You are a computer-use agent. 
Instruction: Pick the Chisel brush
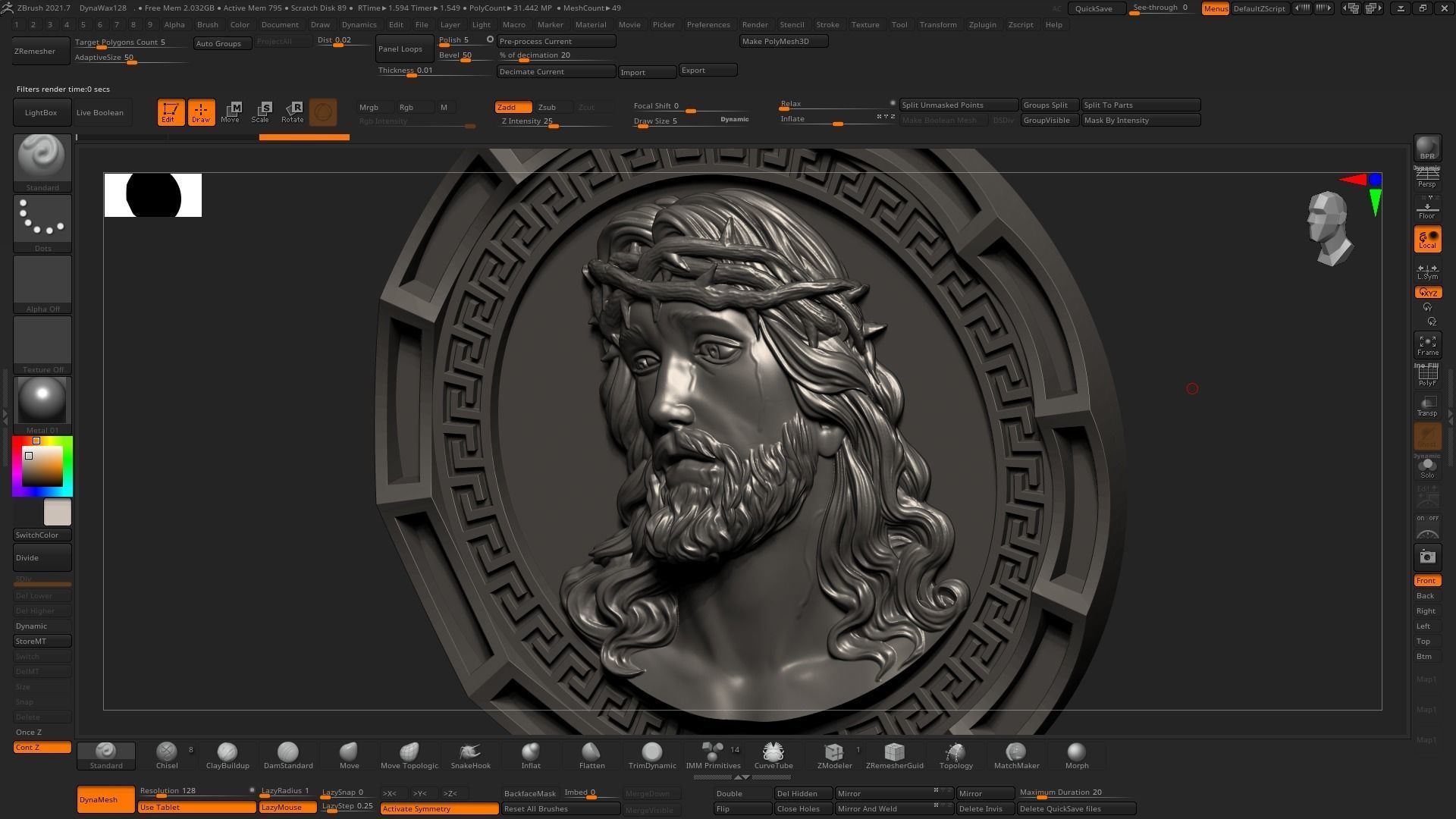(x=167, y=755)
